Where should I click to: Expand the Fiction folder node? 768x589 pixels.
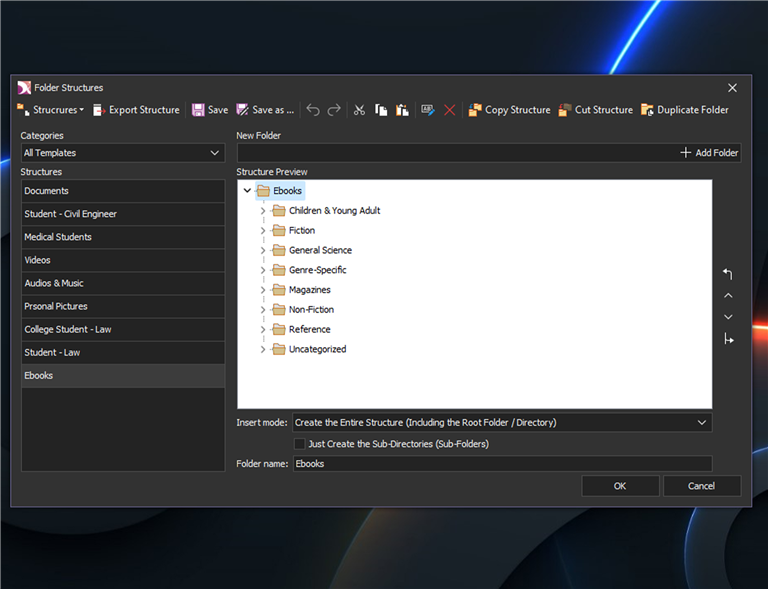pos(263,231)
